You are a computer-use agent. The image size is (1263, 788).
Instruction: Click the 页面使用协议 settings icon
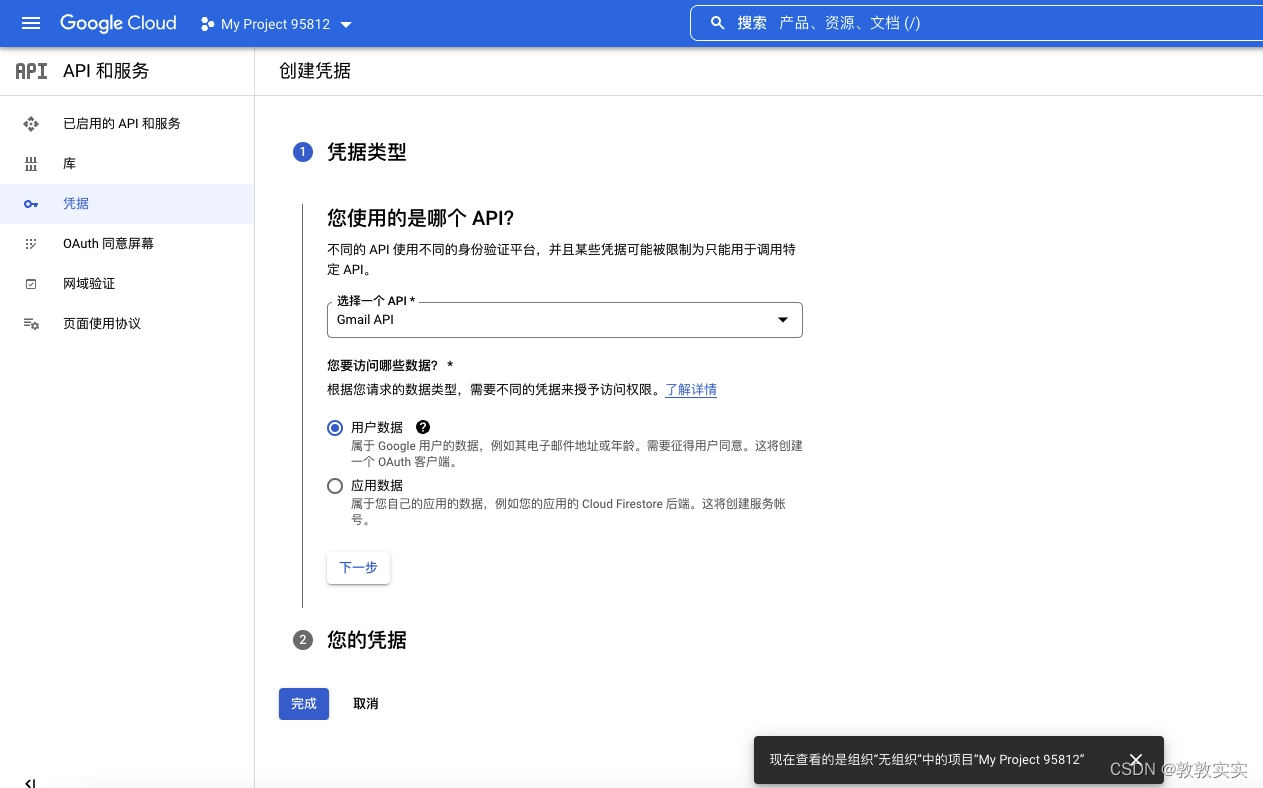tap(31, 324)
